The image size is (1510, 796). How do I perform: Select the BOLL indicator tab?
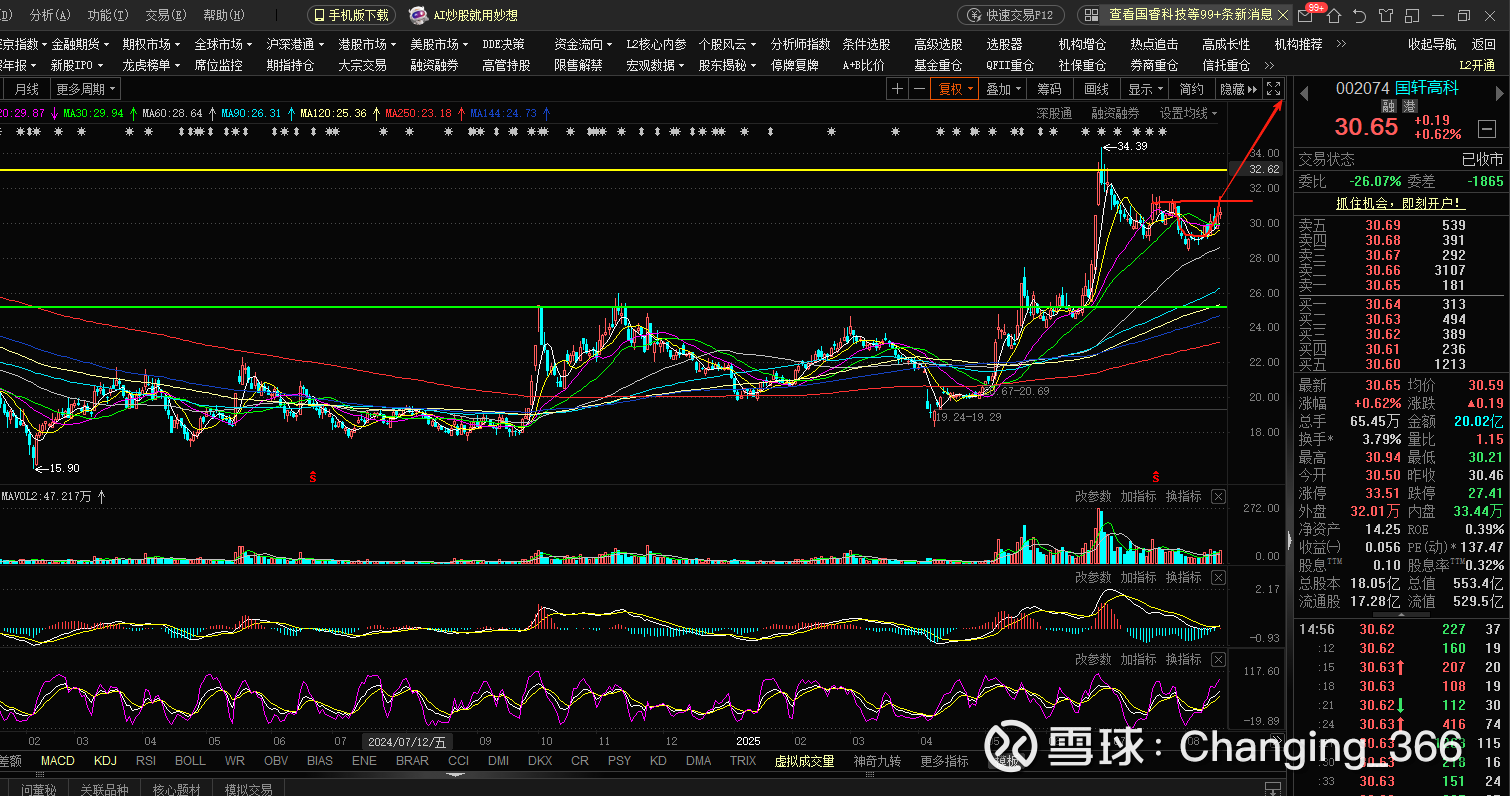(x=190, y=761)
